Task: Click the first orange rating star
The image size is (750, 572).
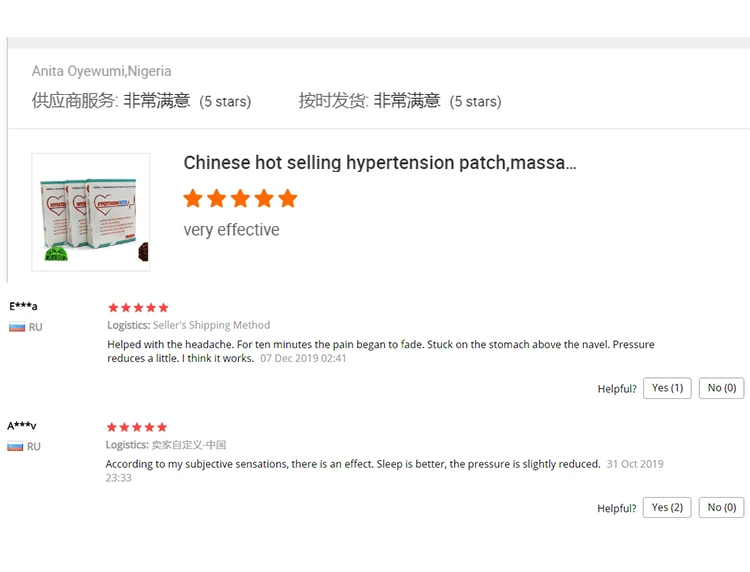Action: click(x=193, y=198)
